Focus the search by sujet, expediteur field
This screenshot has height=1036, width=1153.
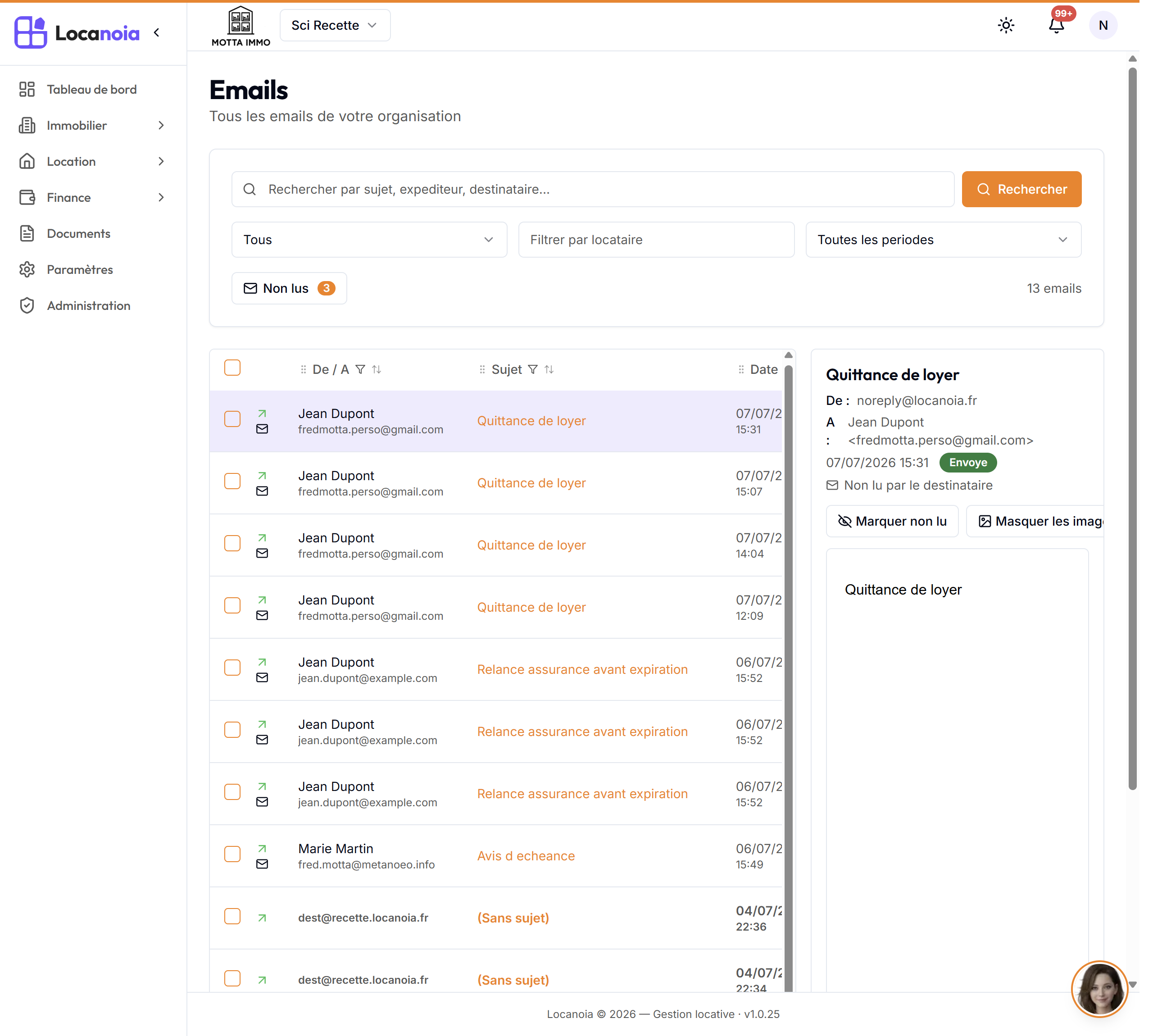point(592,189)
